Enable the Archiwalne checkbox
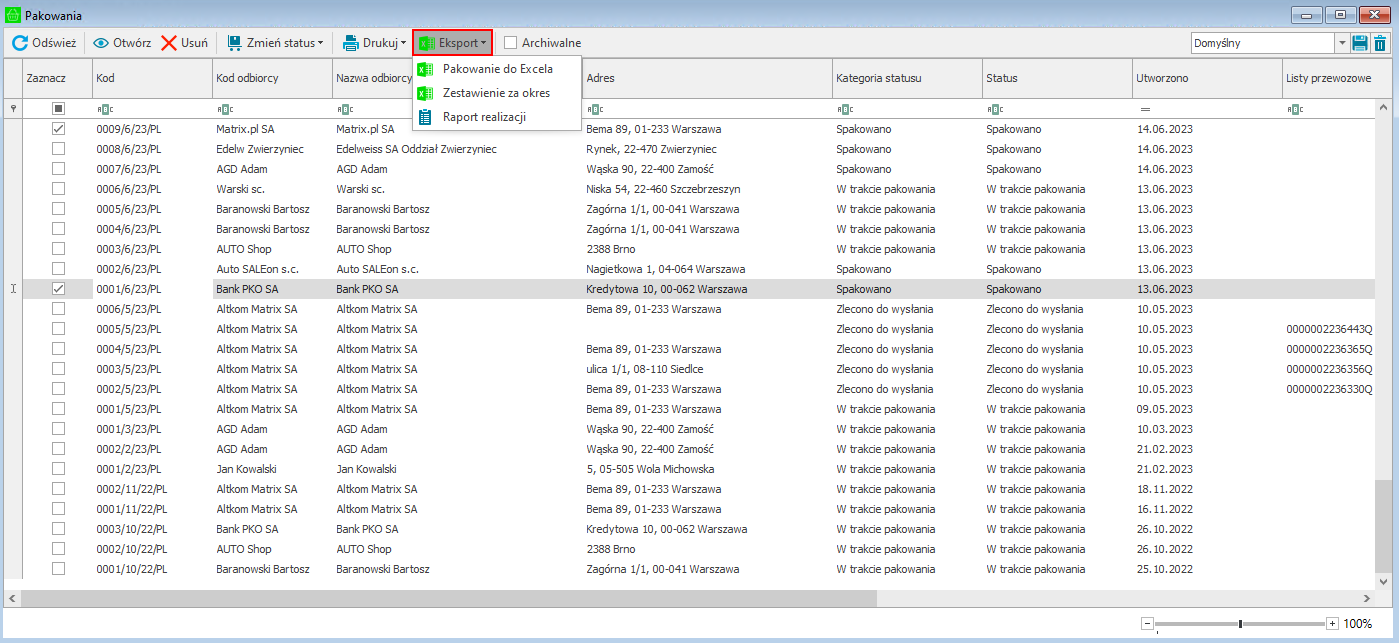The height and width of the screenshot is (643, 1399). pos(511,43)
